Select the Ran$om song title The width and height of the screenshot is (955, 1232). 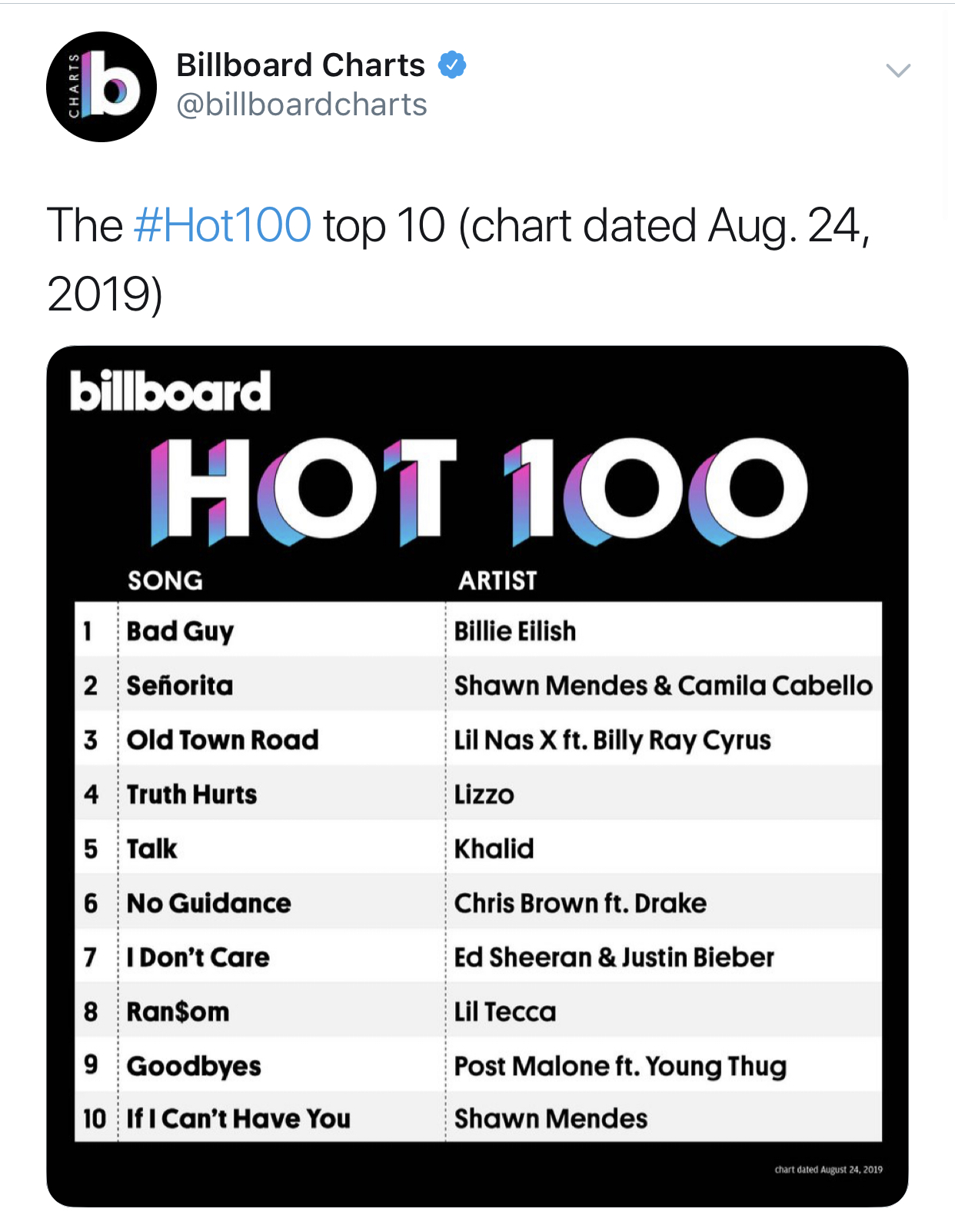pyautogui.click(x=178, y=1011)
